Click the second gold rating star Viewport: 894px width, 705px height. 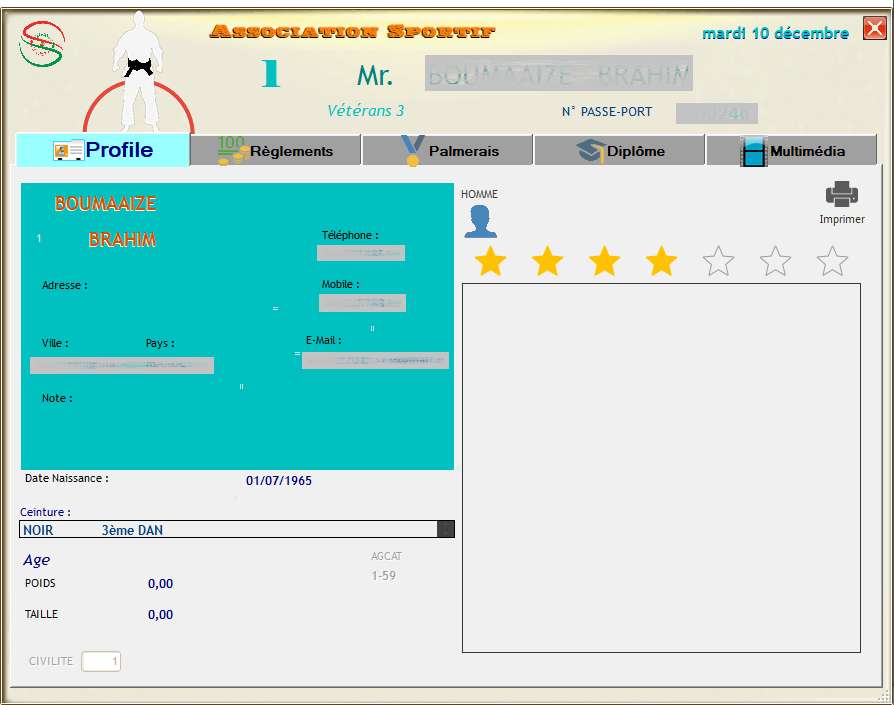point(547,262)
